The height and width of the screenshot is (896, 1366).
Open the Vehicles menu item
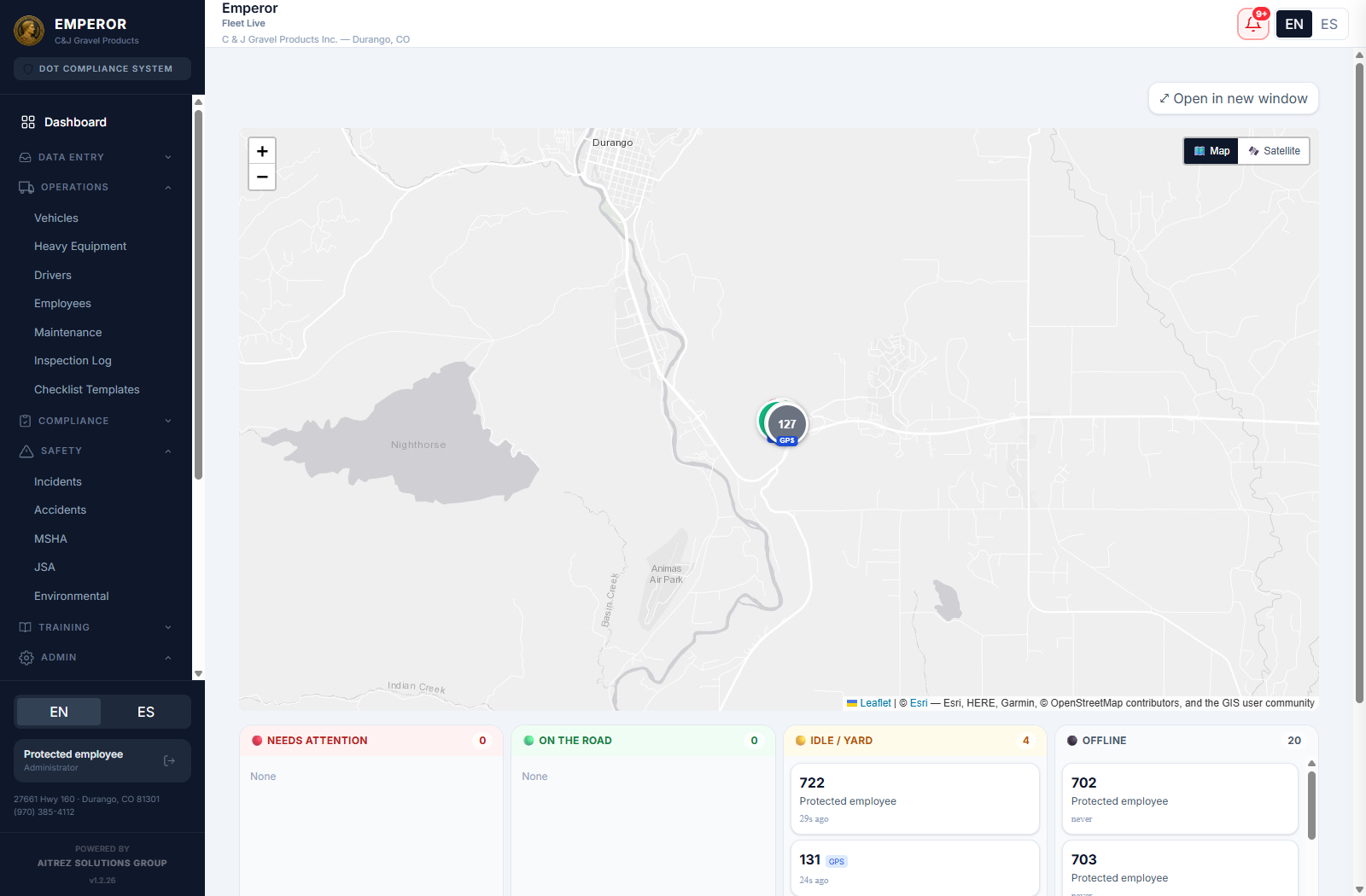click(x=56, y=218)
